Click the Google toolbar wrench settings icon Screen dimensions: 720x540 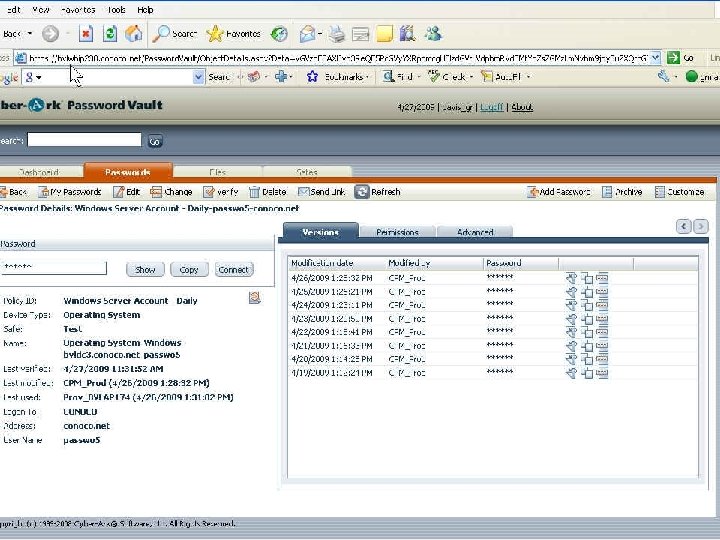point(664,76)
